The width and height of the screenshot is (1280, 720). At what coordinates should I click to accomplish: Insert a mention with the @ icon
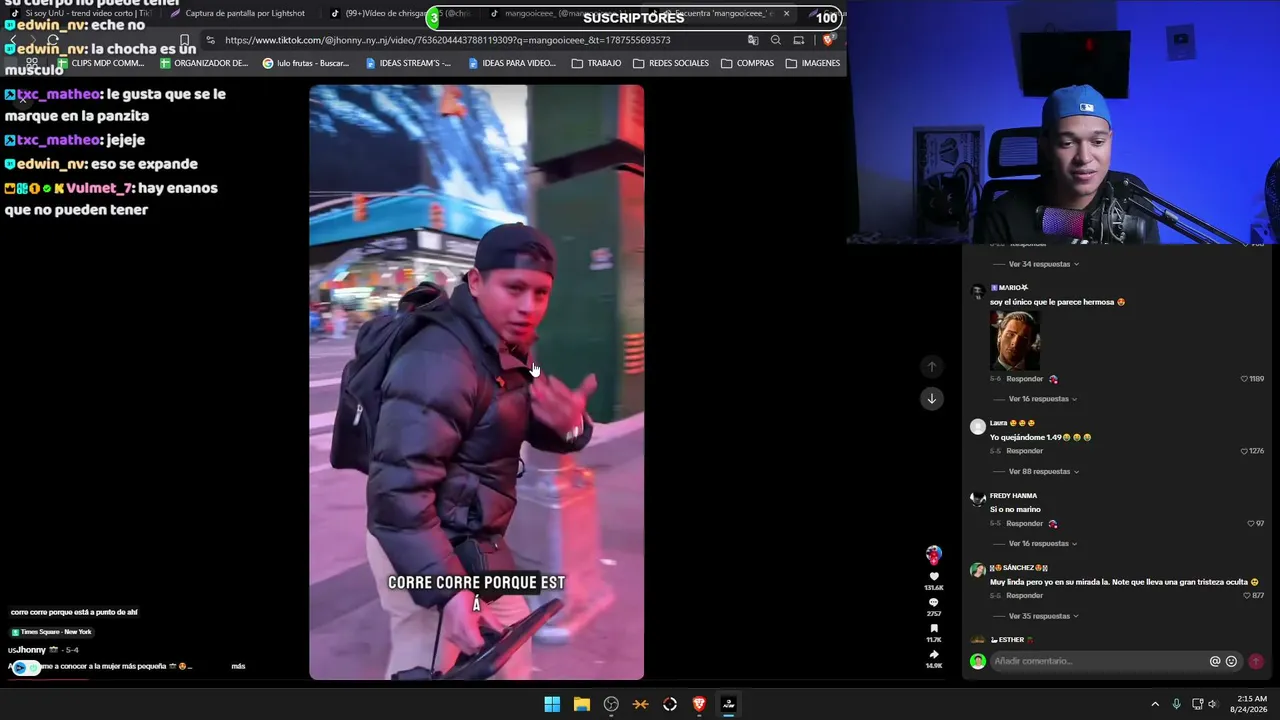pos(1215,661)
